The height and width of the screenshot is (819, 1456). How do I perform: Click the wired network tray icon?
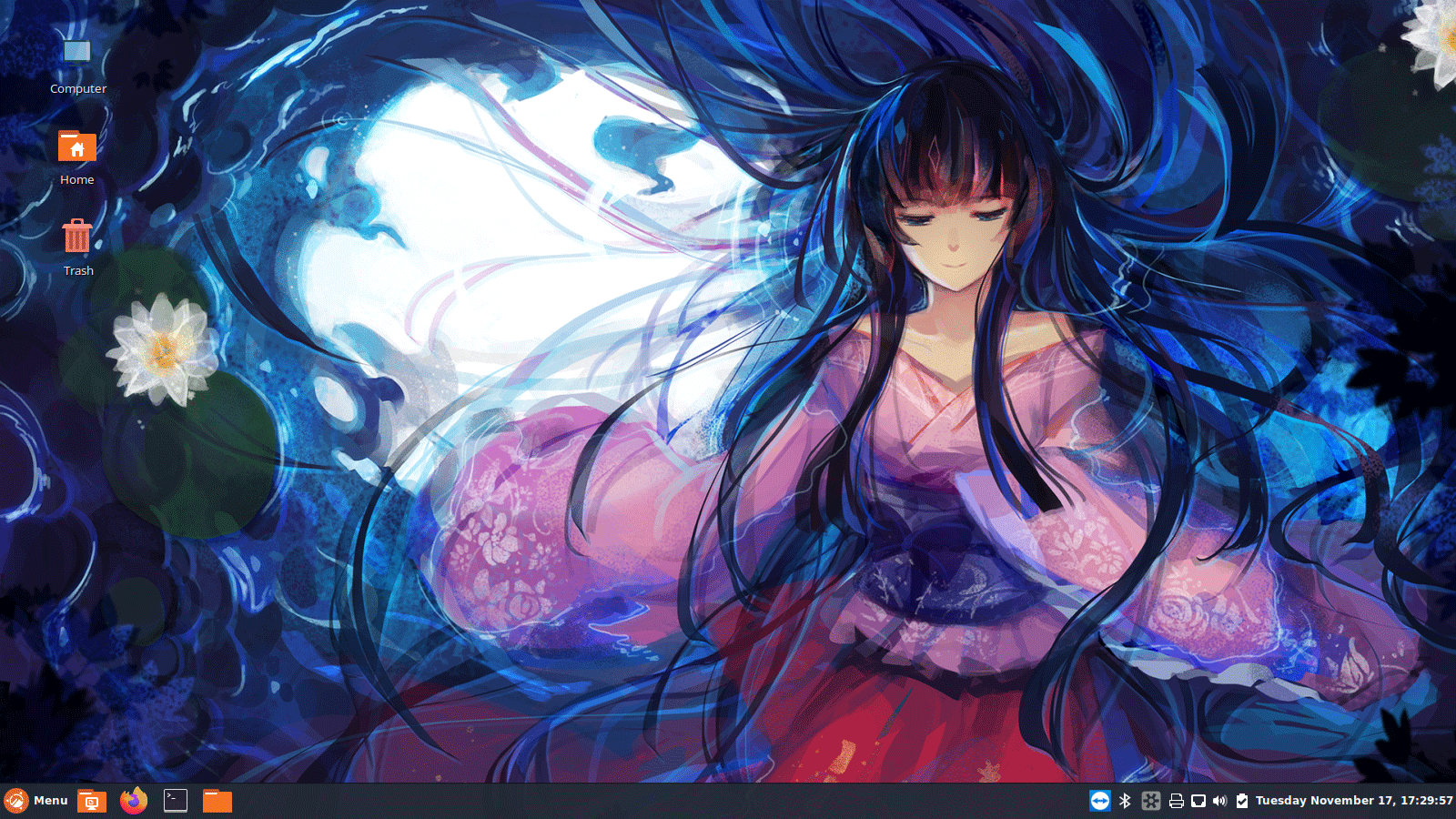click(x=1198, y=801)
